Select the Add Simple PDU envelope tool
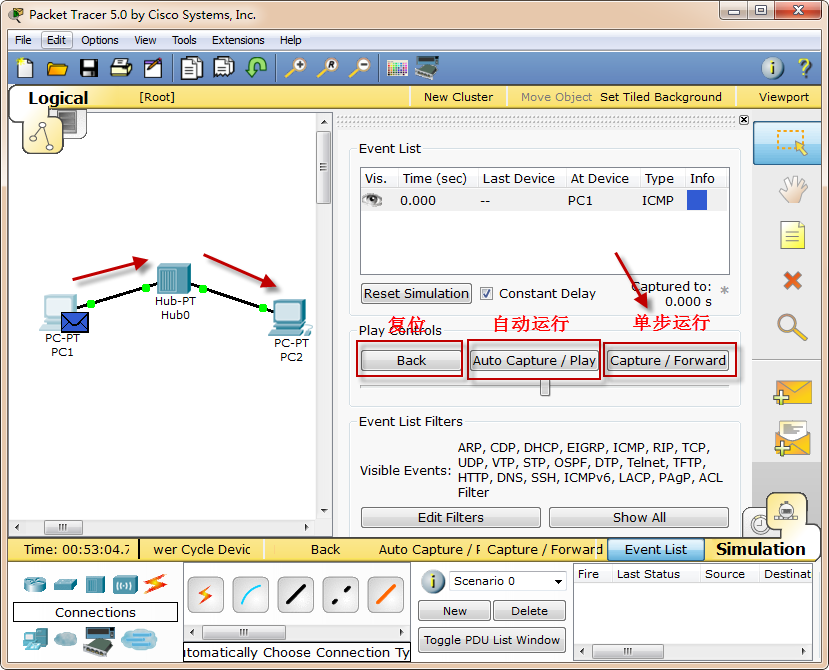Image resolution: width=829 pixels, height=670 pixels. (791, 392)
